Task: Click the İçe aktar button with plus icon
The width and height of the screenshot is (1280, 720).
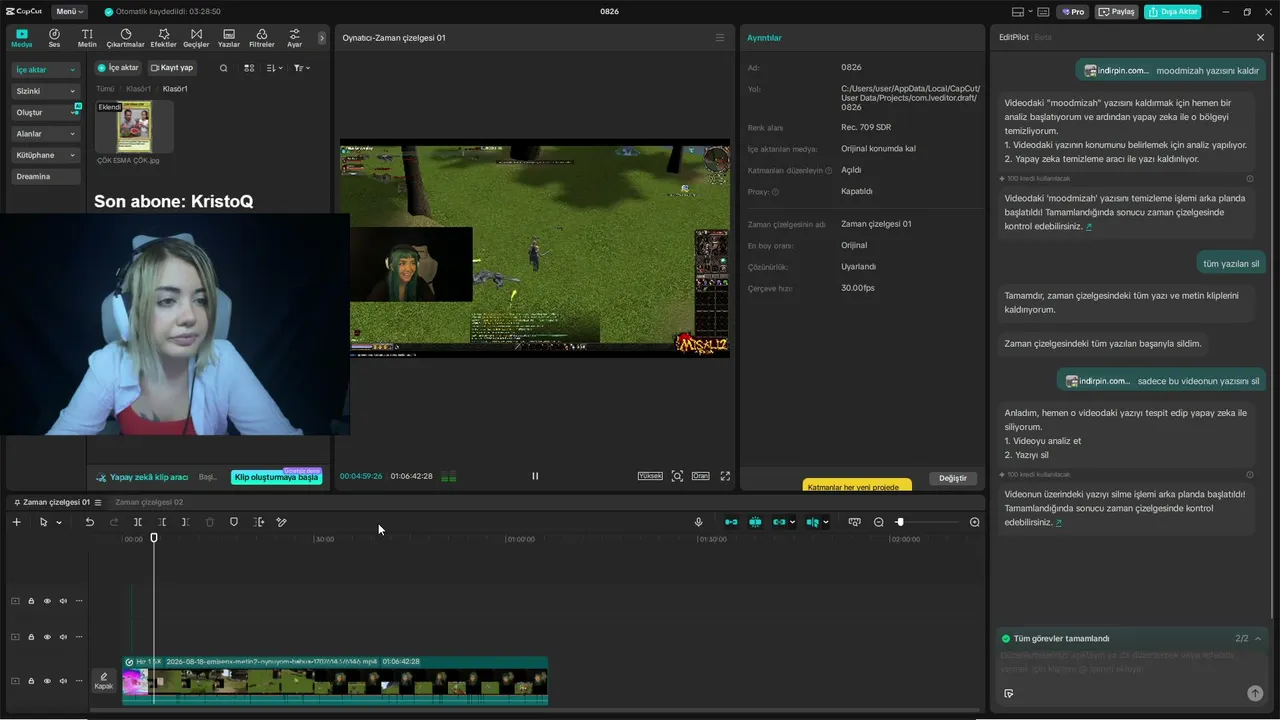Action: tap(118, 68)
